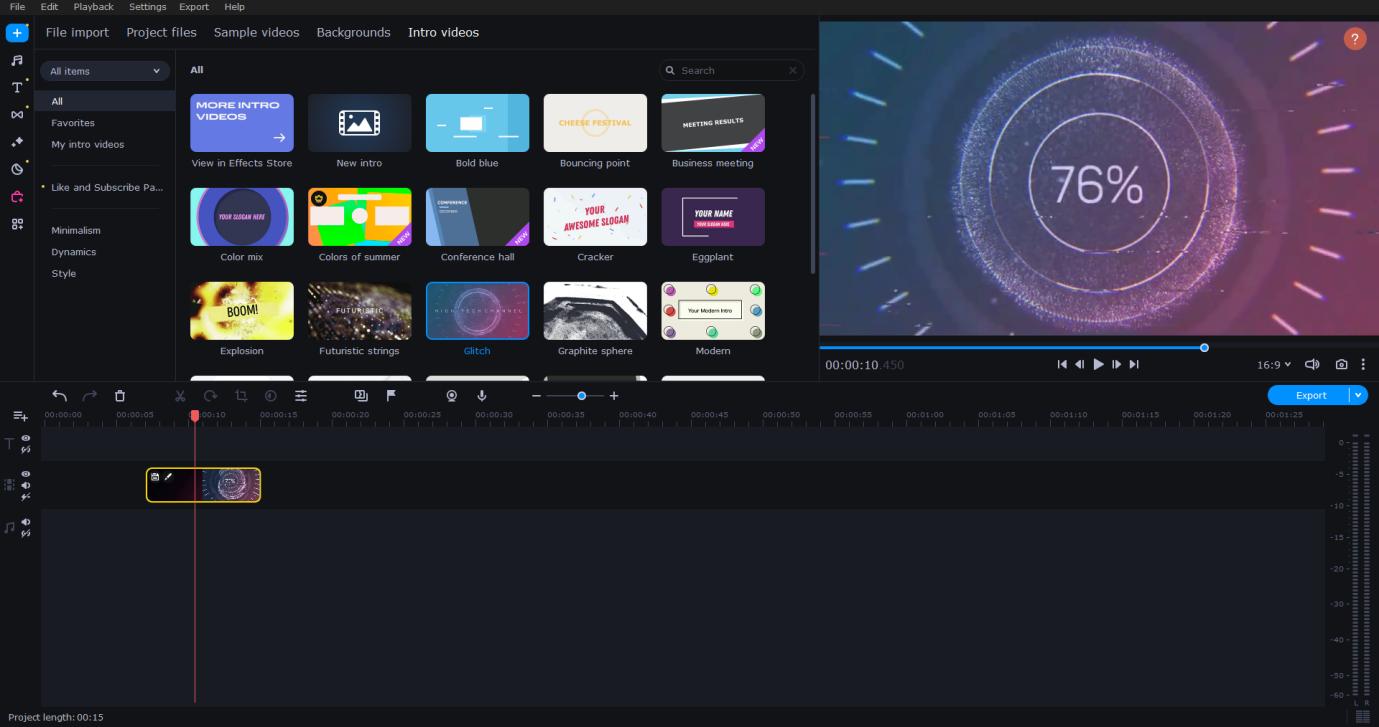
Task: Open the Like and Subscribe pack category
Action: point(106,187)
